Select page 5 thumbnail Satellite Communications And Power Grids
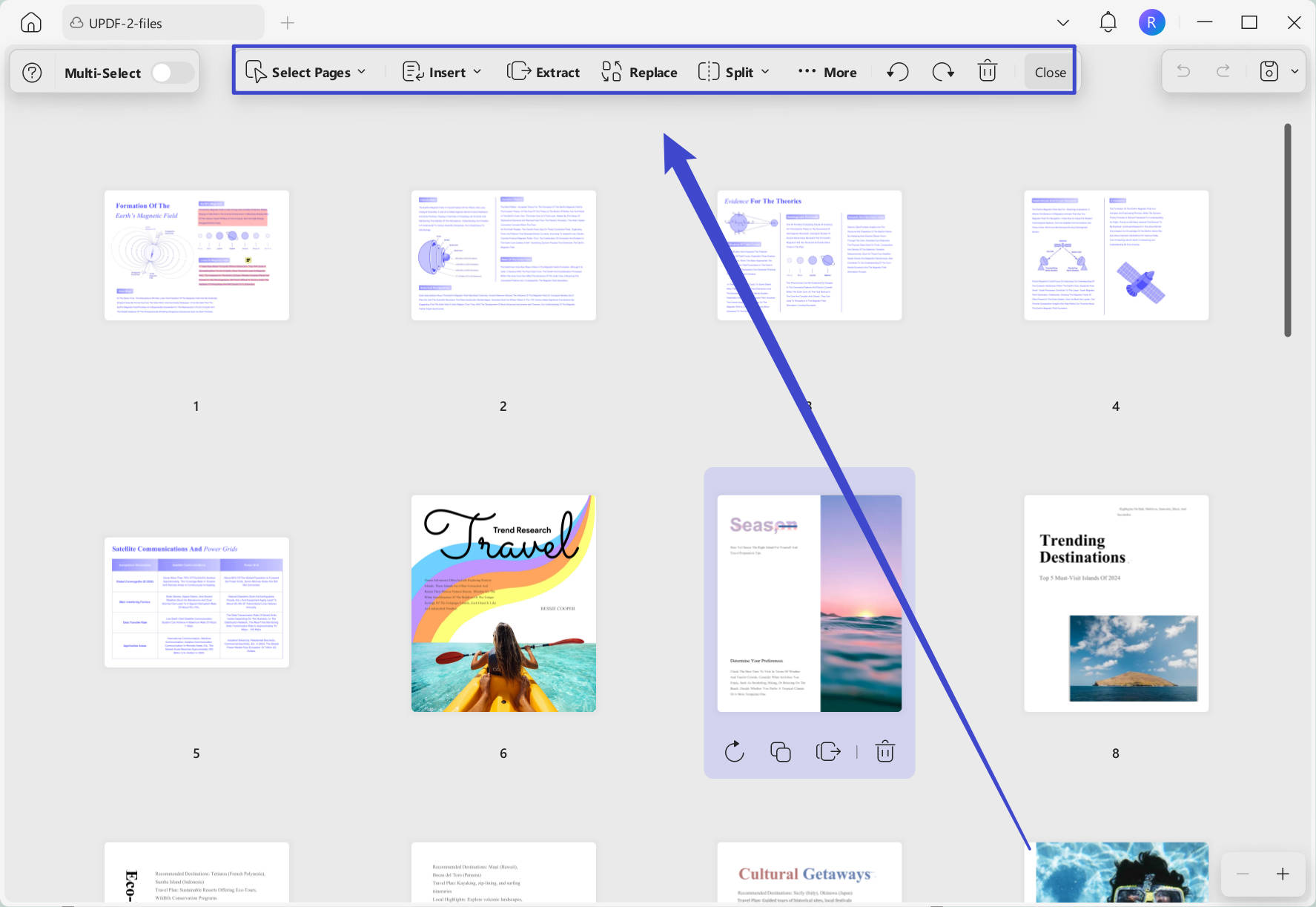1316x907 pixels. click(x=196, y=602)
